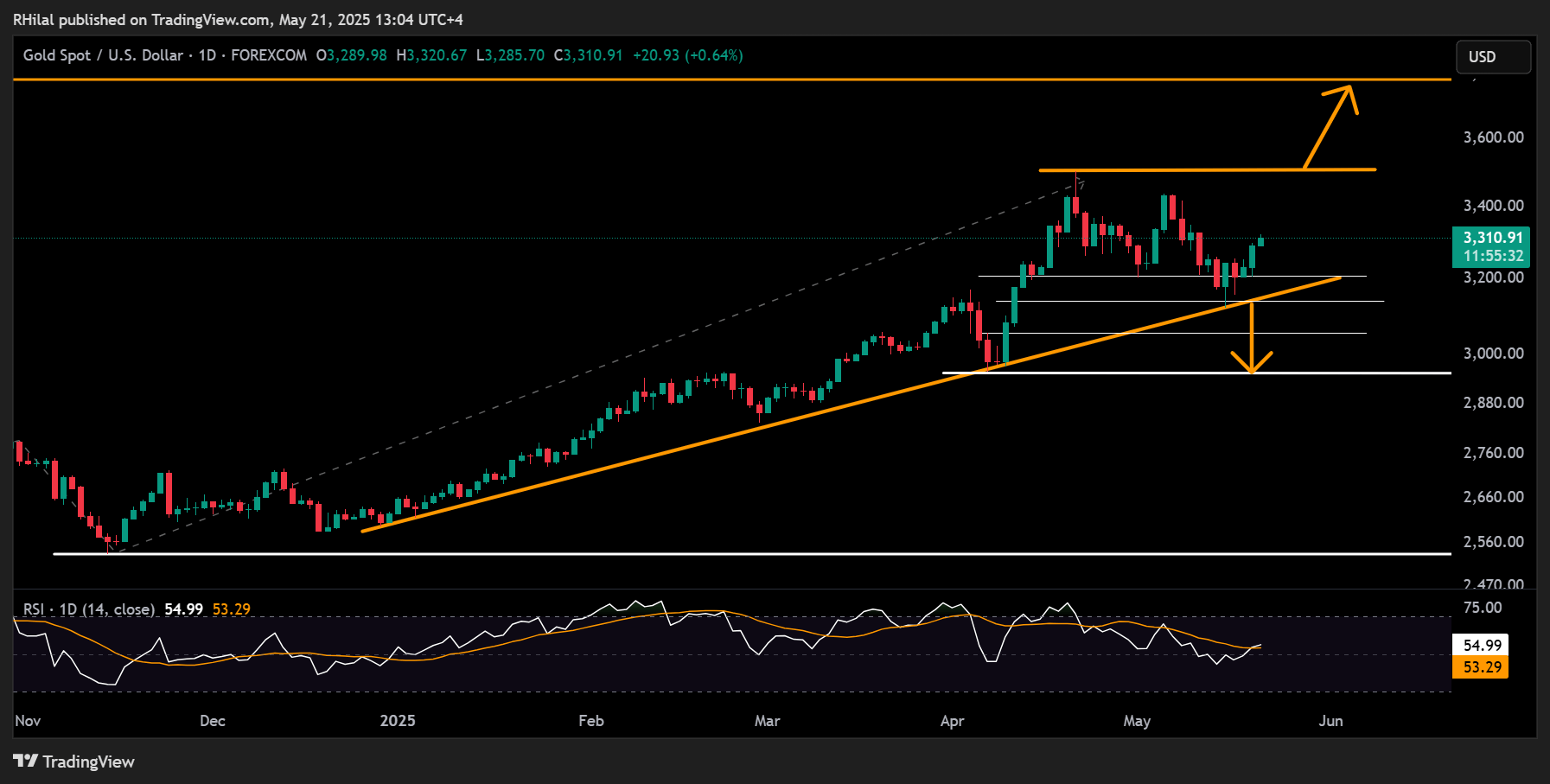Screen dimensions: 1550x784
Task: Click the orange 53.29 RSI average tag
Action: coord(1481,667)
